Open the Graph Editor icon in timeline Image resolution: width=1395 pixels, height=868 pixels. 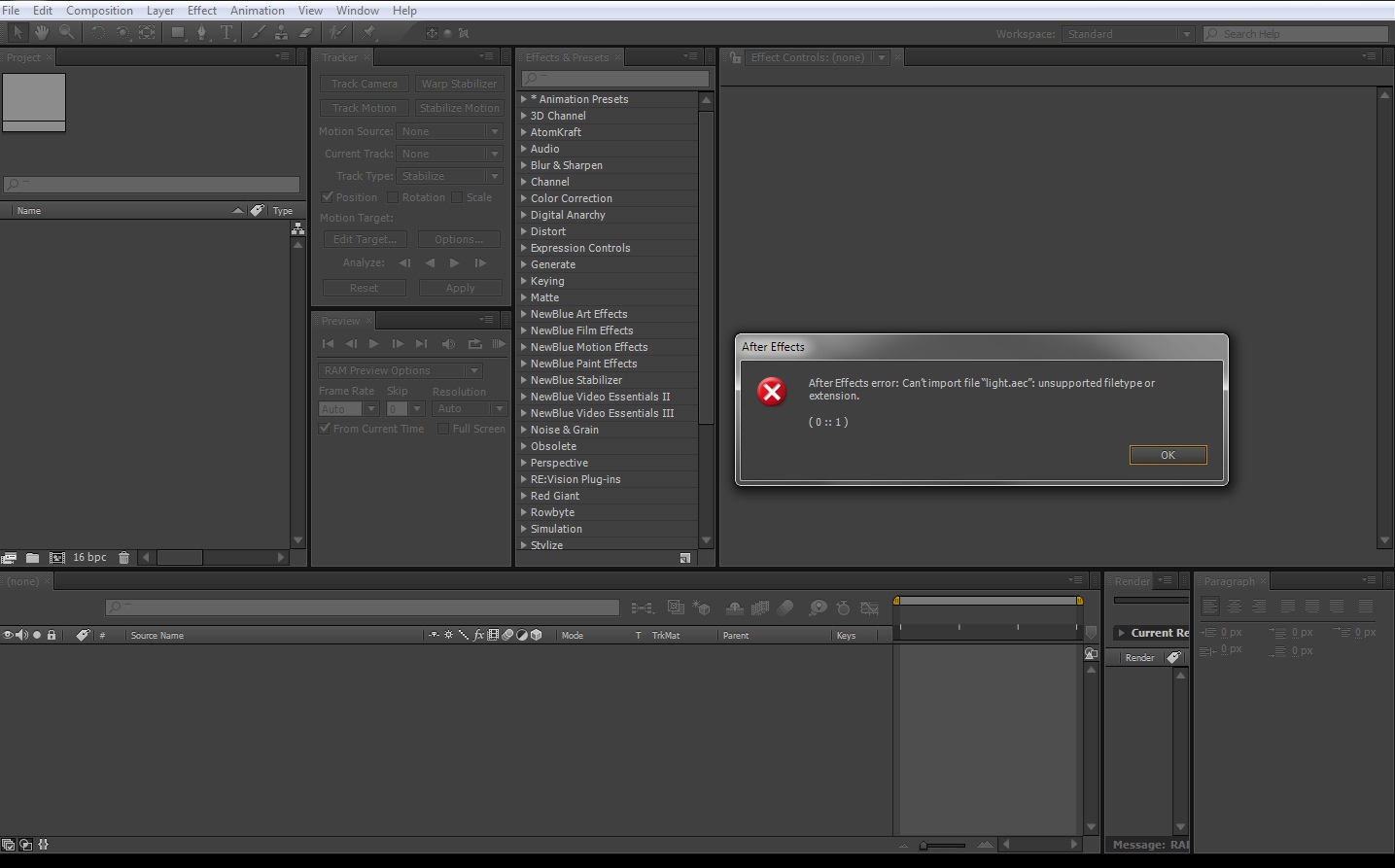point(870,608)
